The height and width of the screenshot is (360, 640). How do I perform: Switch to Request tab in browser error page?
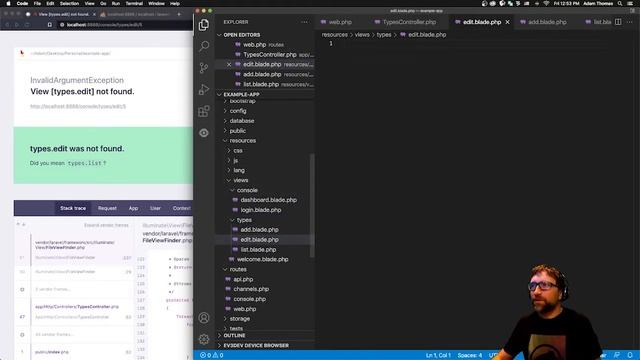click(x=107, y=208)
